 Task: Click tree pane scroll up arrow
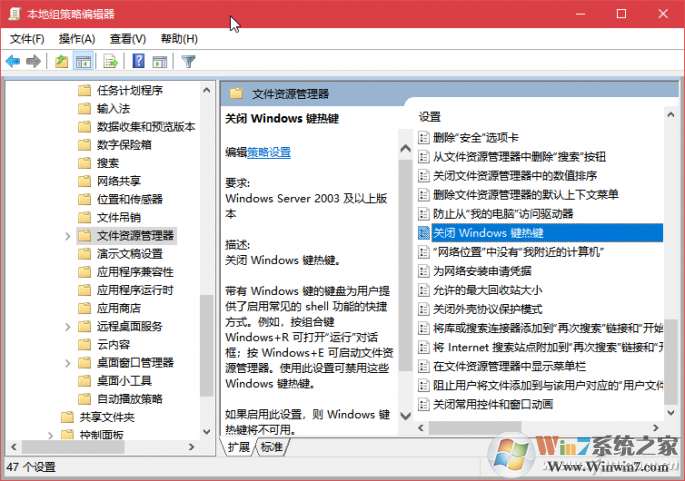click(x=207, y=90)
